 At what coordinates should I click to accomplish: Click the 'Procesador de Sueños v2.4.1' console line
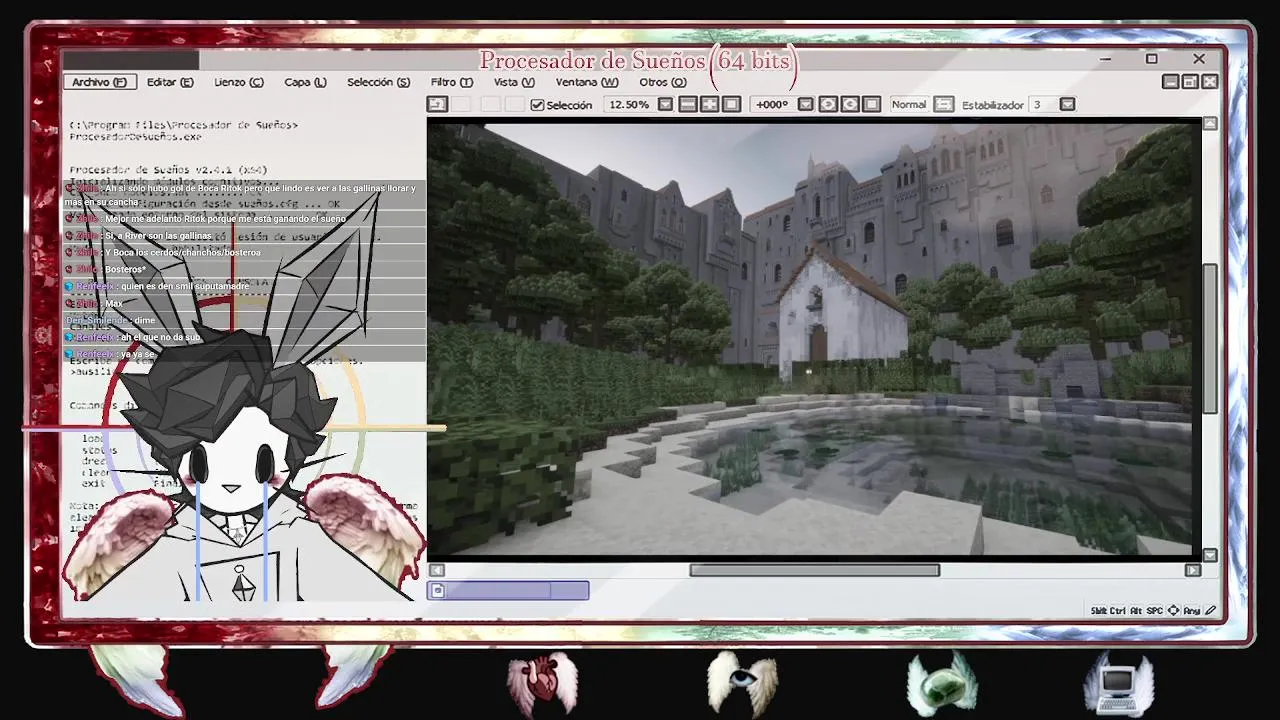click(168, 170)
